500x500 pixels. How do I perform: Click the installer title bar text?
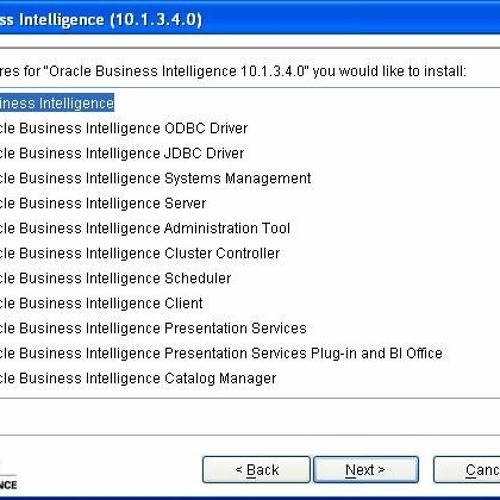101,19
